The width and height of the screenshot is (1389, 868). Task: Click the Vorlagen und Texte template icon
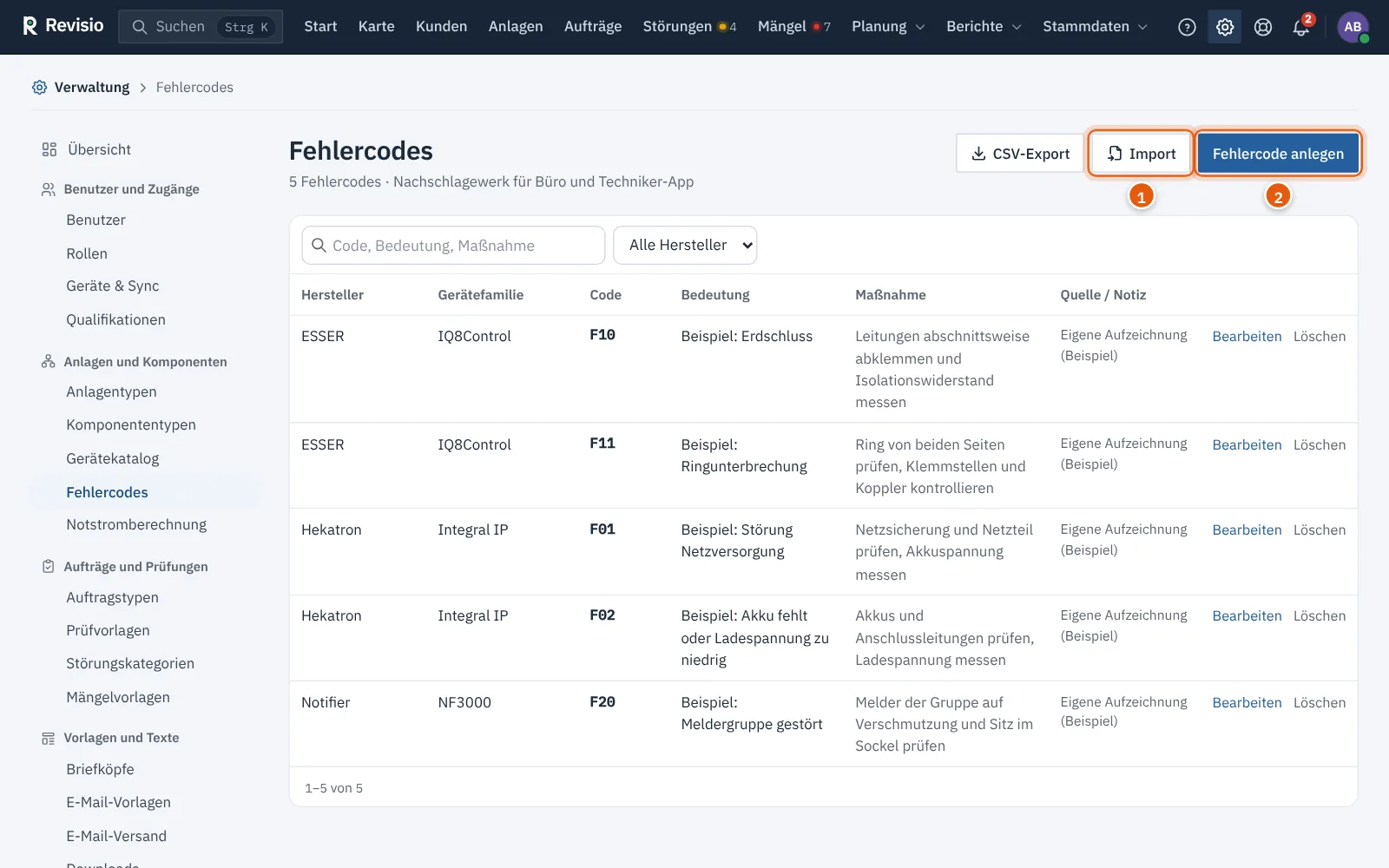49,738
